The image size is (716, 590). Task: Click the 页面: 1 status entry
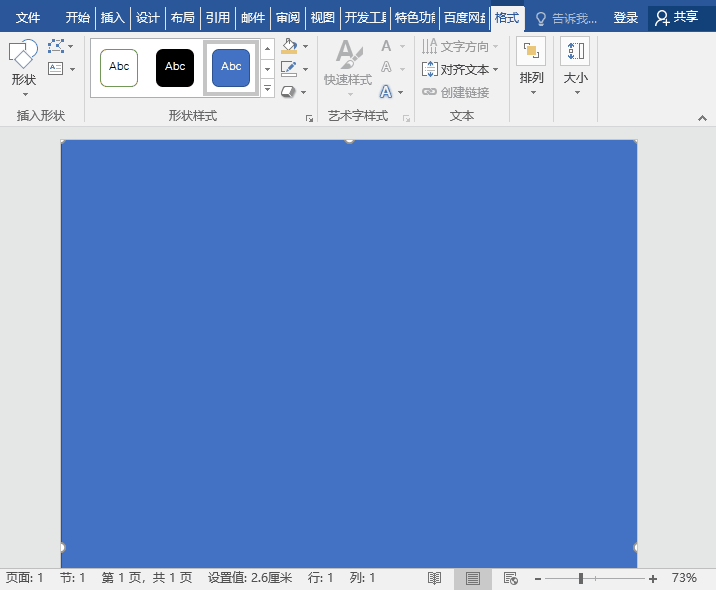24,578
